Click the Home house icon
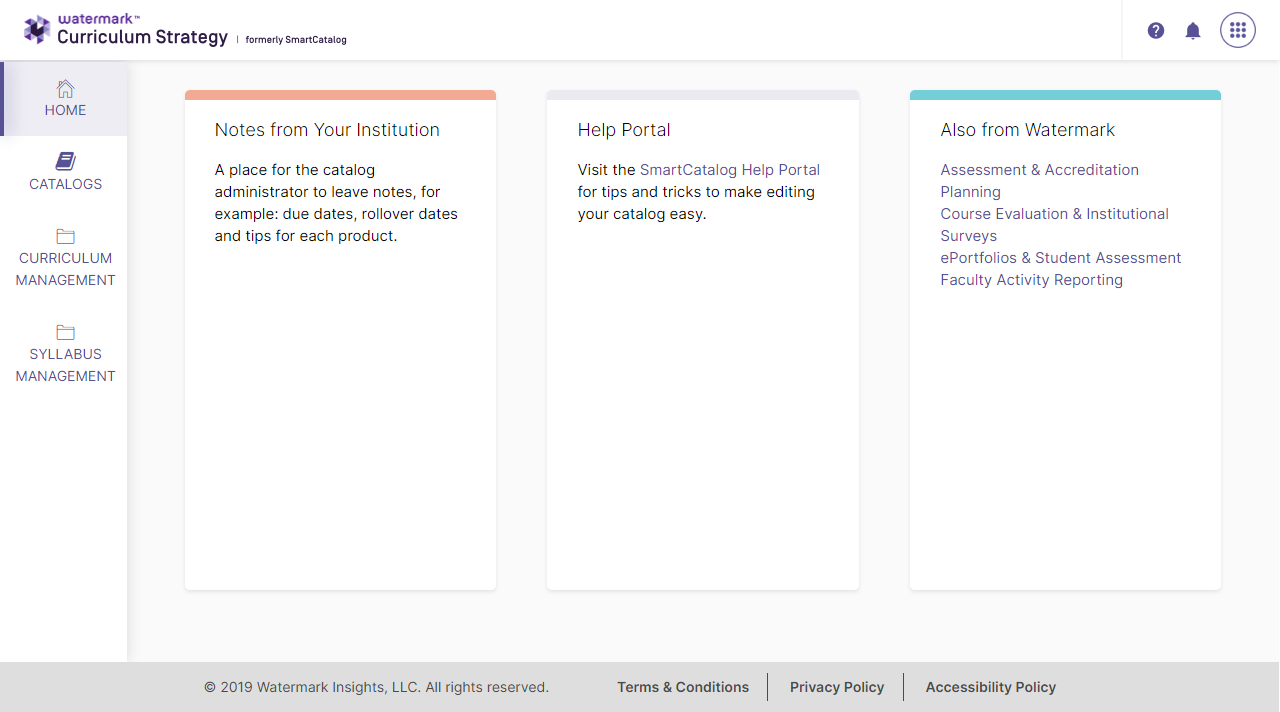This screenshot has height=712, width=1280. click(x=65, y=88)
